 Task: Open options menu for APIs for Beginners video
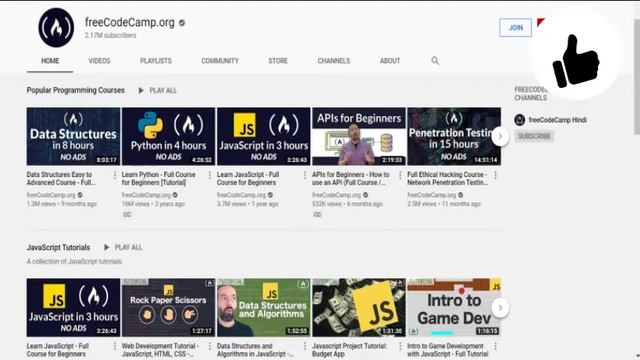pos(400,175)
